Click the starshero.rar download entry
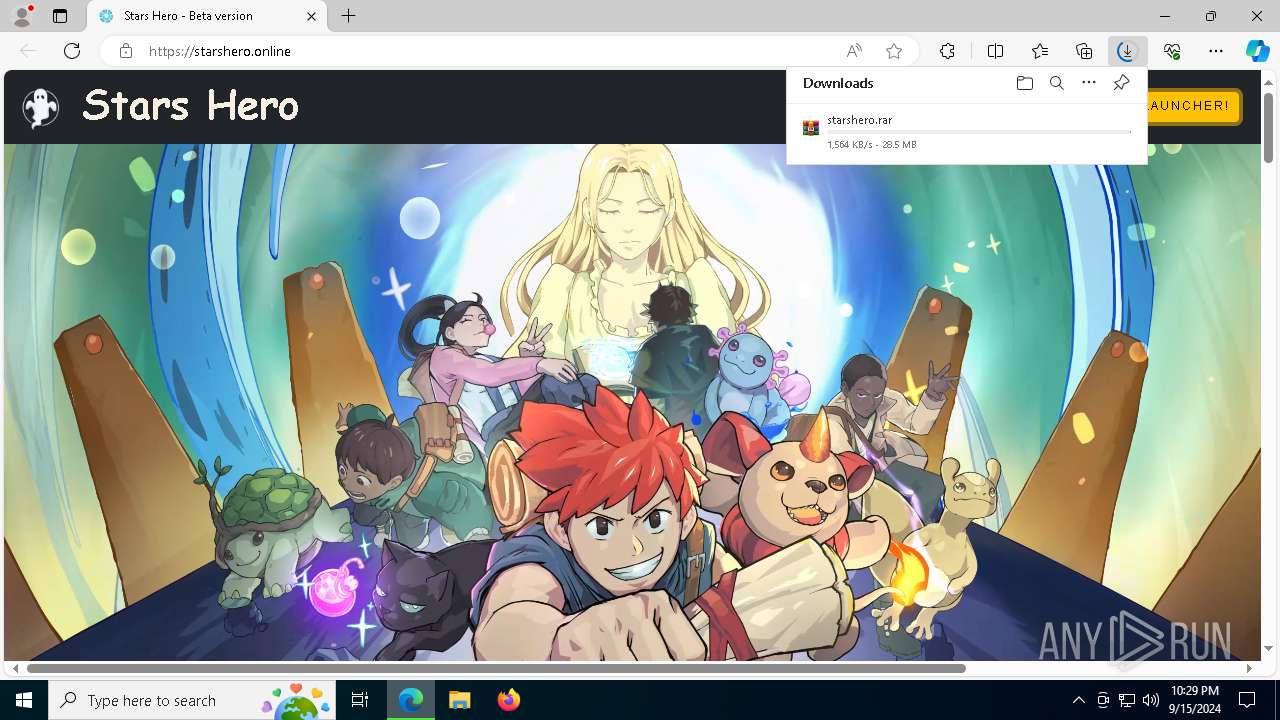 click(x=967, y=132)
